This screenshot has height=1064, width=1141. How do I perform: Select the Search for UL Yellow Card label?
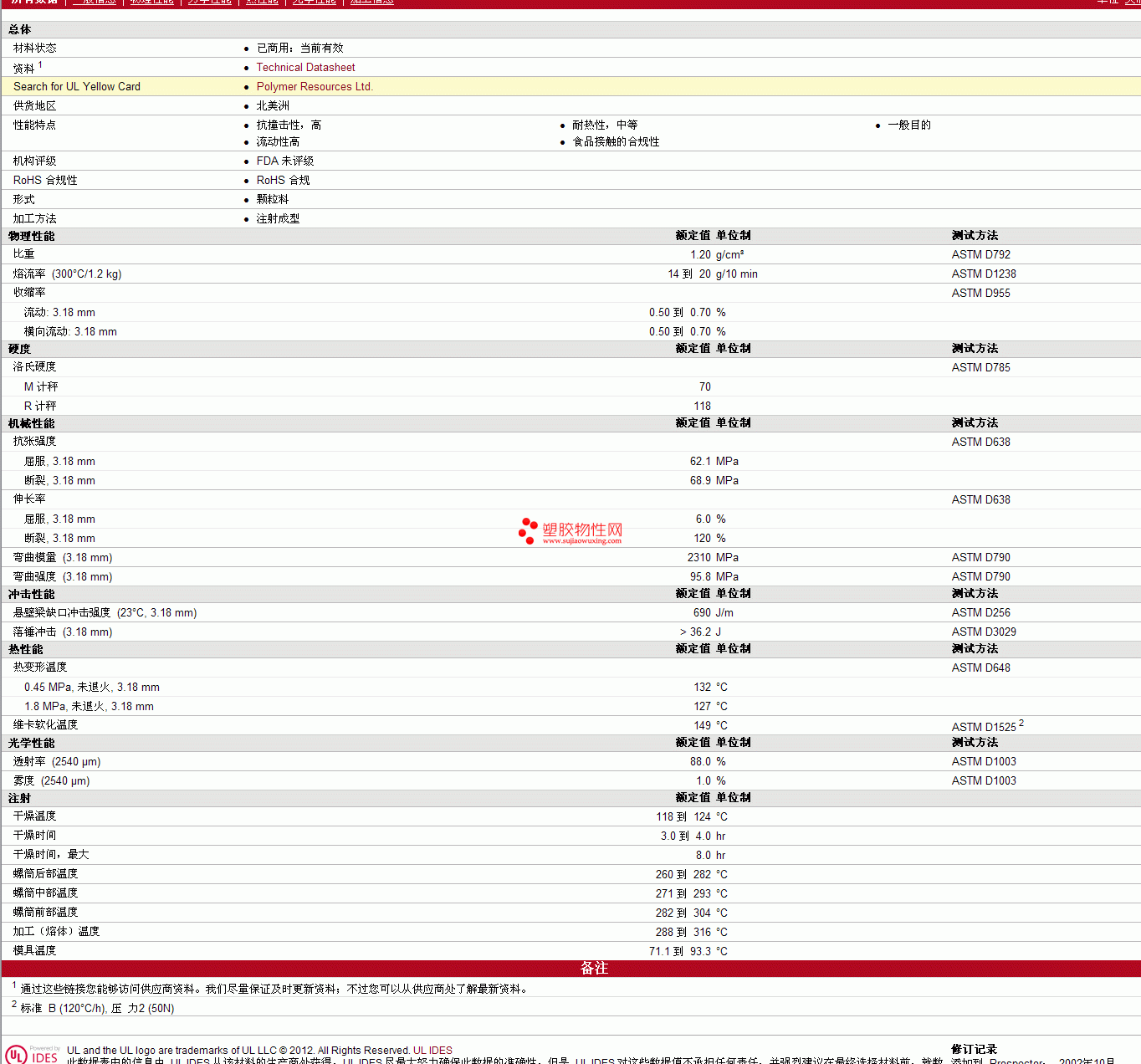point(77,87)
